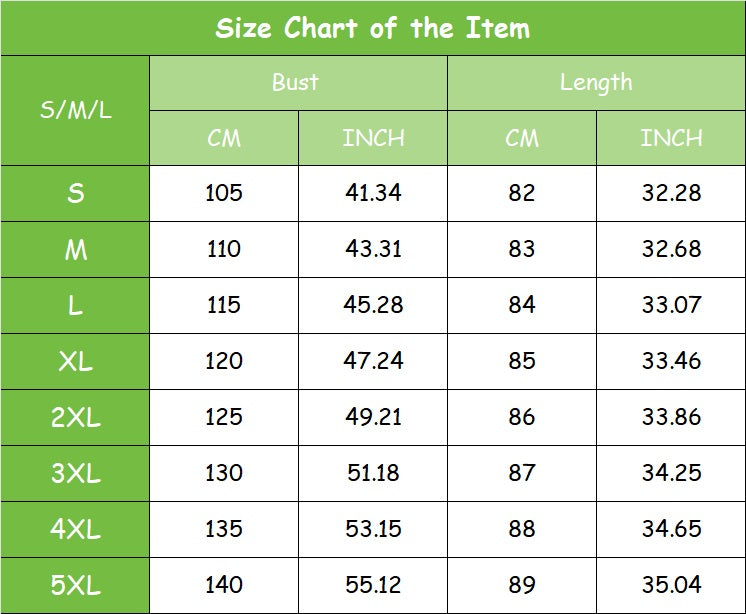
Task: Select the M size row label
Action: click(75, 249)
